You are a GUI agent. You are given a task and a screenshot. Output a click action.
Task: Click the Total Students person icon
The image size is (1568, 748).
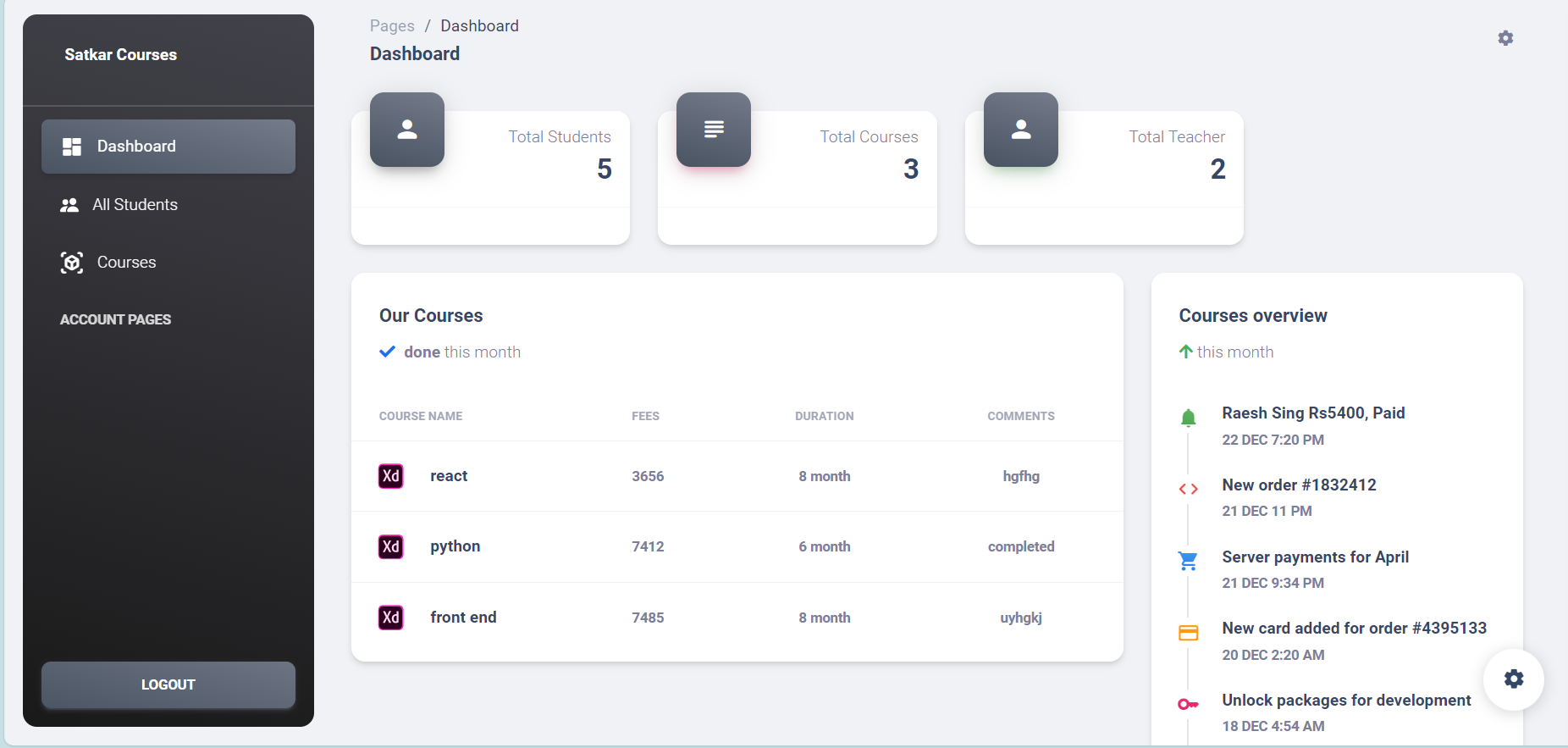click(x=407, y=130)
